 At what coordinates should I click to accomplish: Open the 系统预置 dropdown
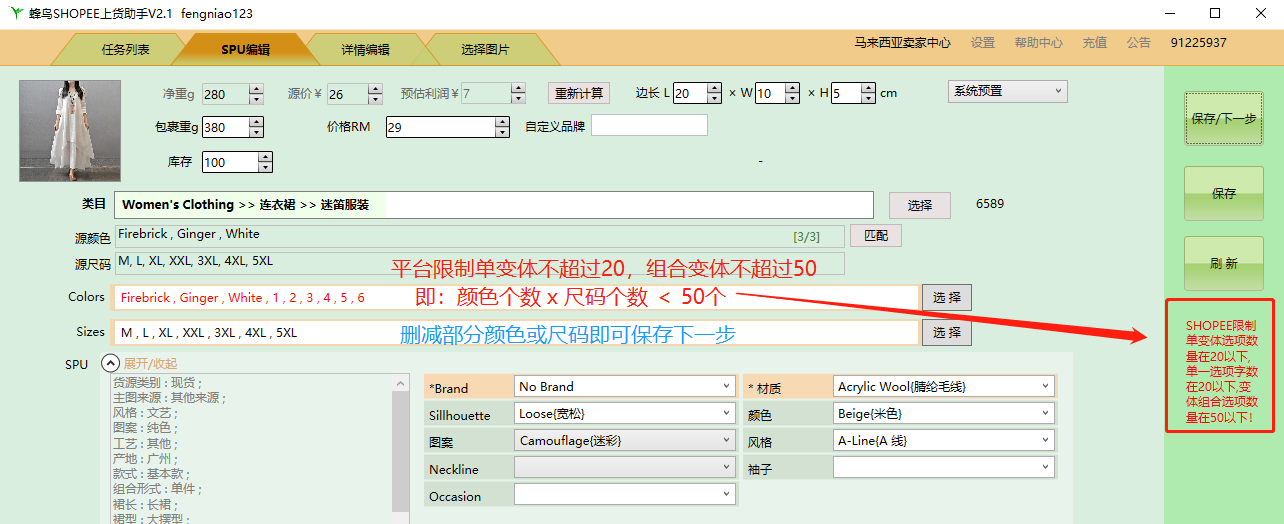tap(1008, 91)
